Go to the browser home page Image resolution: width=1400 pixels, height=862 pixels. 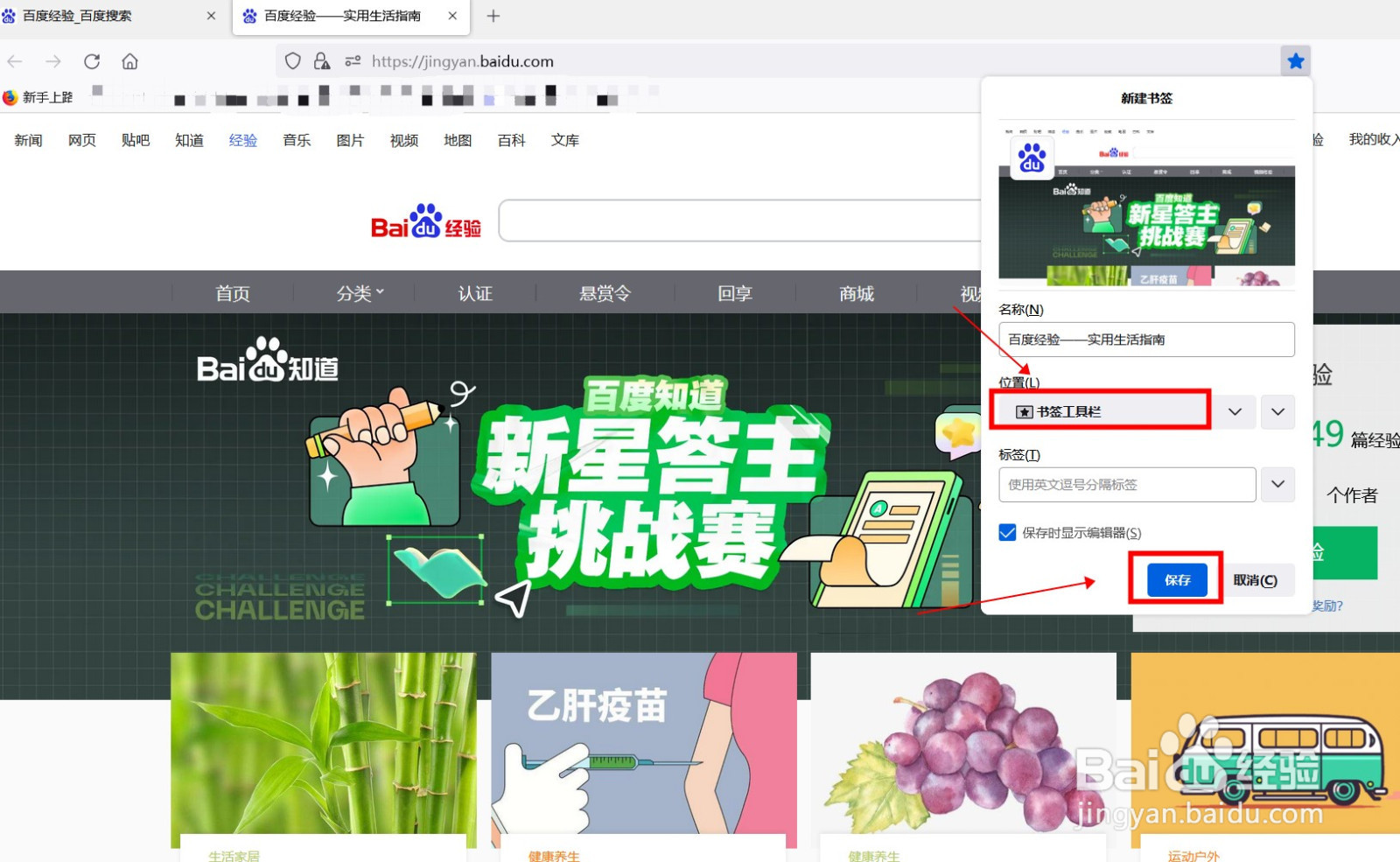tap(130, 61)
